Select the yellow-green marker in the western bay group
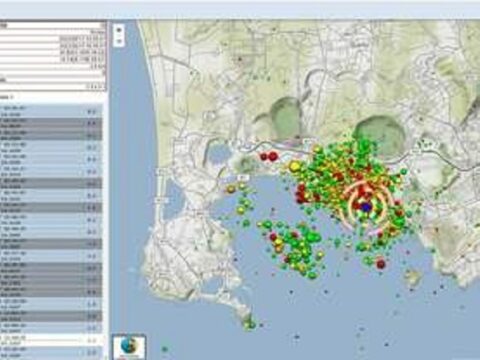The height and width of the screenshot is (360, 480). pyautogui.click(x=241, y=210)
